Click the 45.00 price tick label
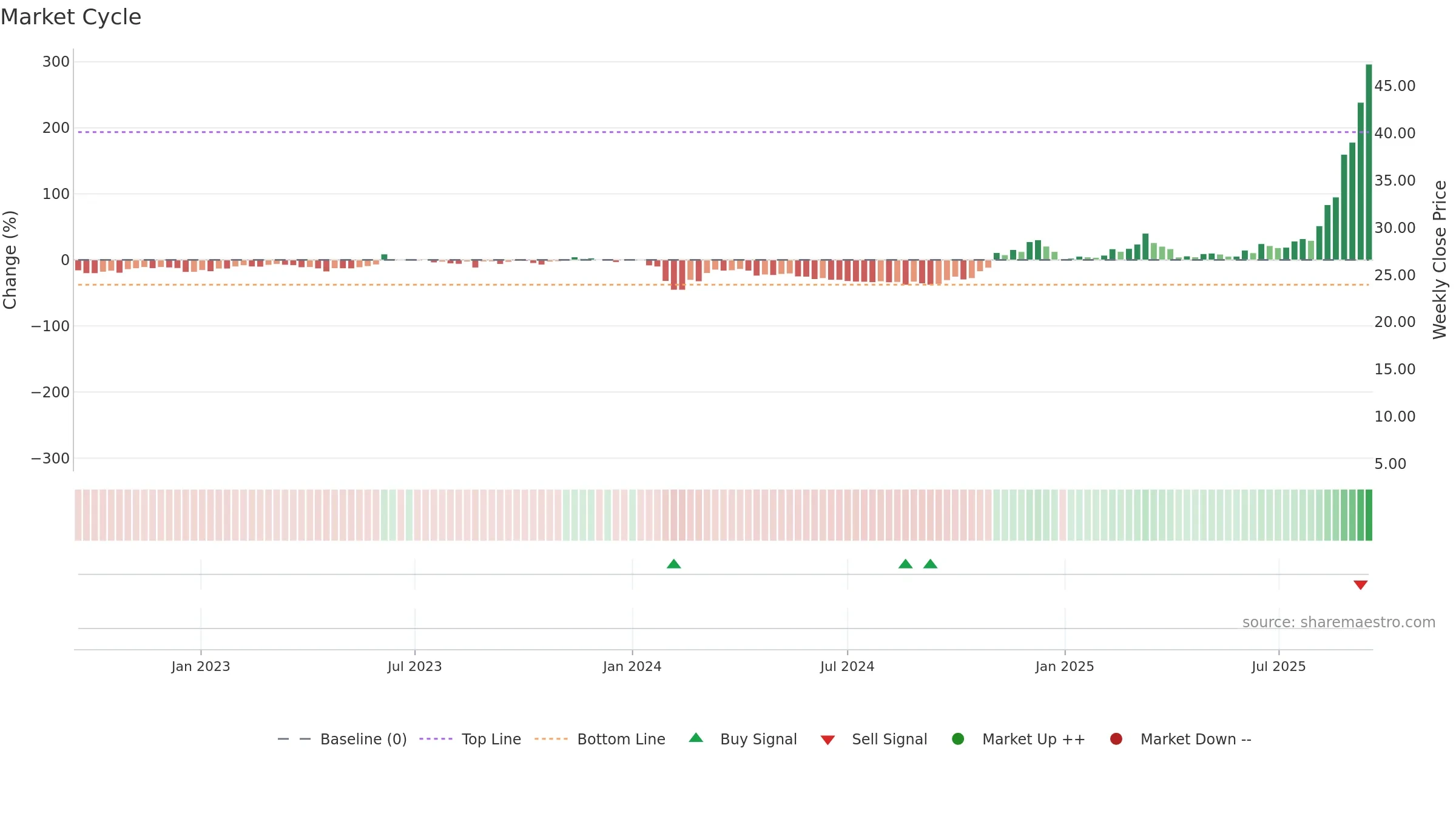The image size is (1456, 819). pyautogui.click(x=1395, y=86)
